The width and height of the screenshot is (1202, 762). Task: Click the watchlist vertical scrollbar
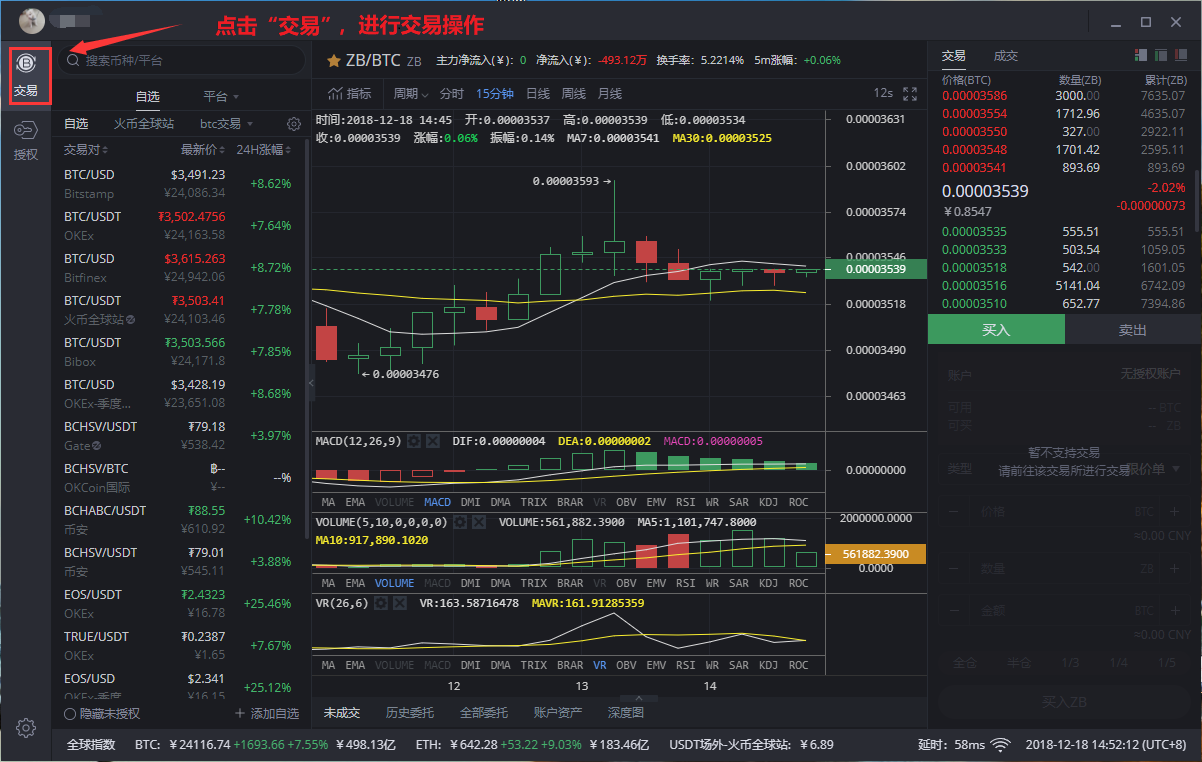307,340
